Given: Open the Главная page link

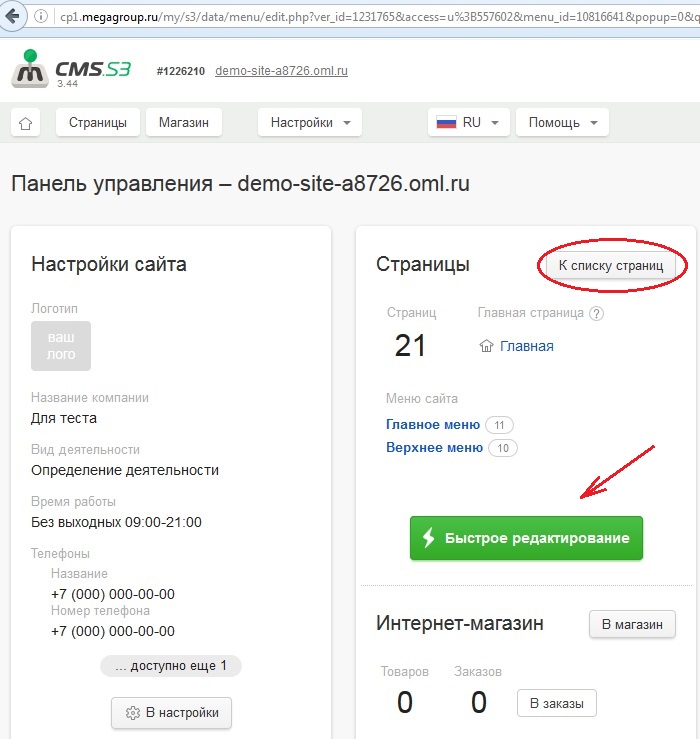Looking at the screenshot, I should click(527, 346).
